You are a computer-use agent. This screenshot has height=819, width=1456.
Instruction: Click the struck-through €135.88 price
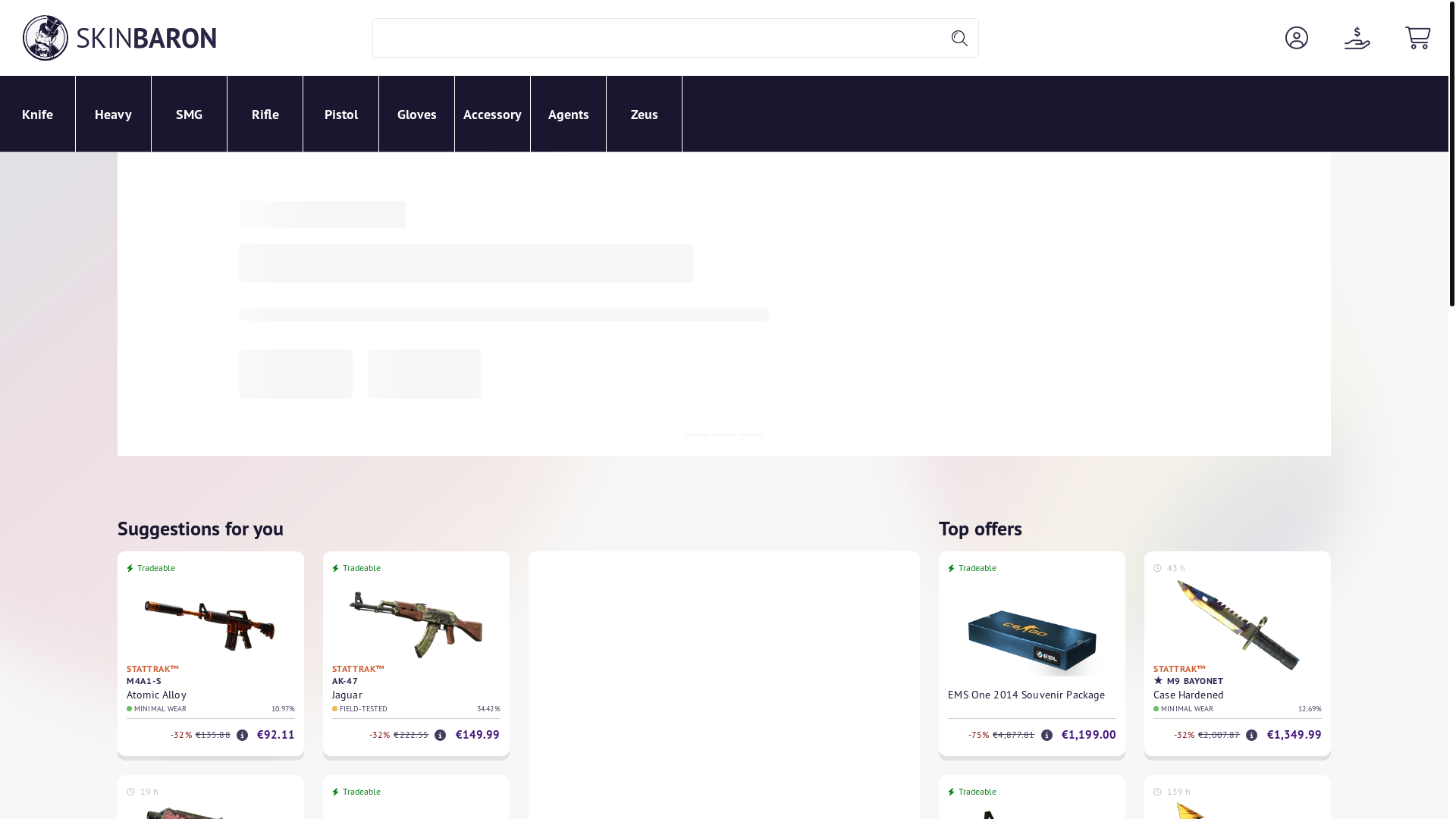(x=213, y=735)
